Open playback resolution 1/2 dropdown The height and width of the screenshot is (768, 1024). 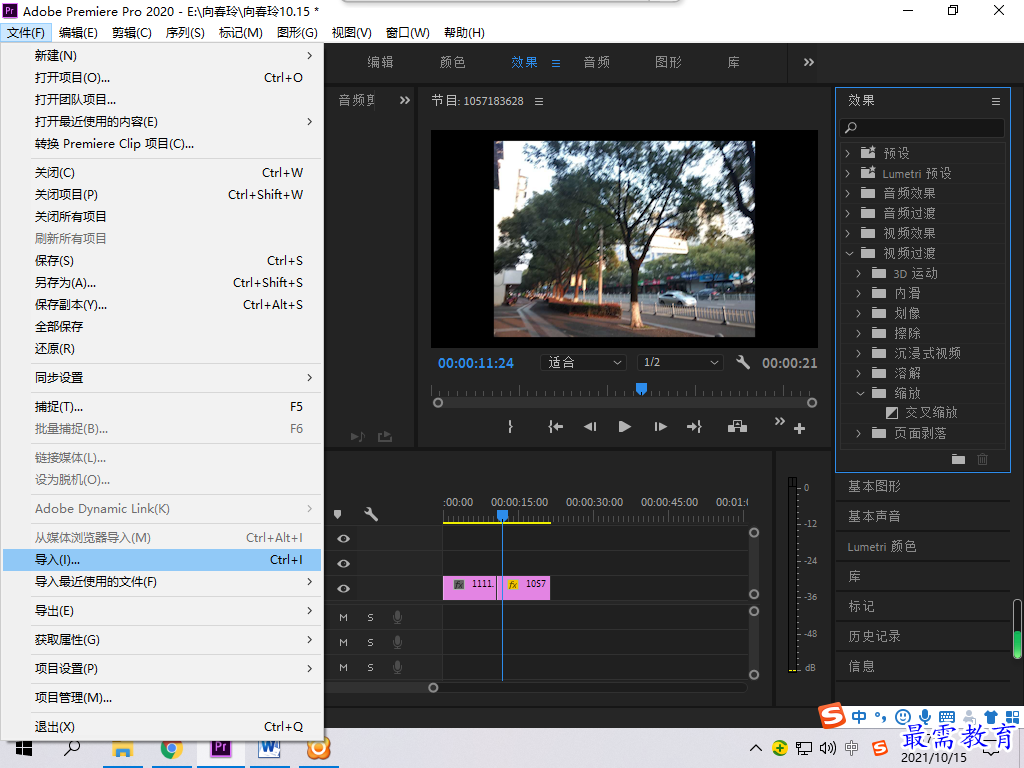(x=680, y=362)
